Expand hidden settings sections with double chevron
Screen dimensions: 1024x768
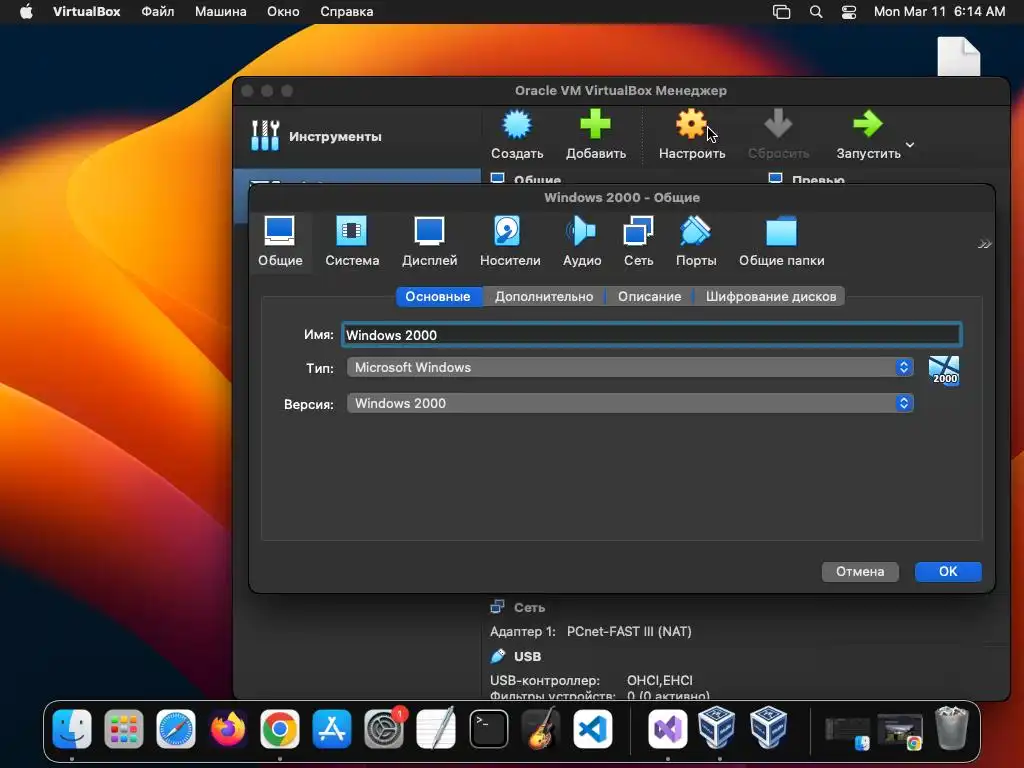tap(984, 244)
